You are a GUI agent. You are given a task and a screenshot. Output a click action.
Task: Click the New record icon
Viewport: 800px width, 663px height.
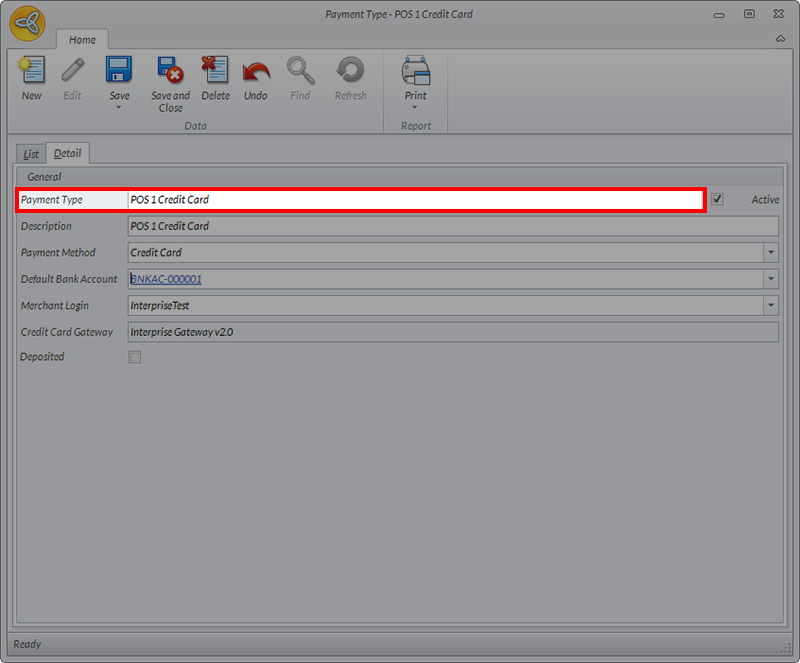click(32, 71)
